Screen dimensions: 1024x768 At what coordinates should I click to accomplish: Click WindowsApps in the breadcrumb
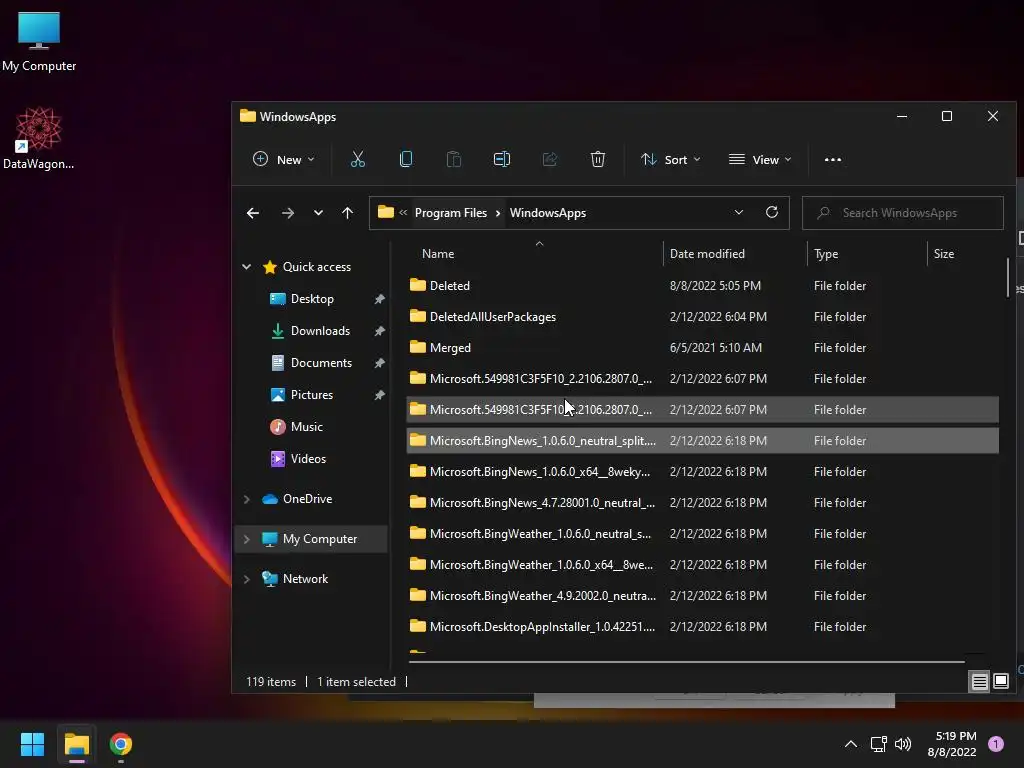[547, 213]
